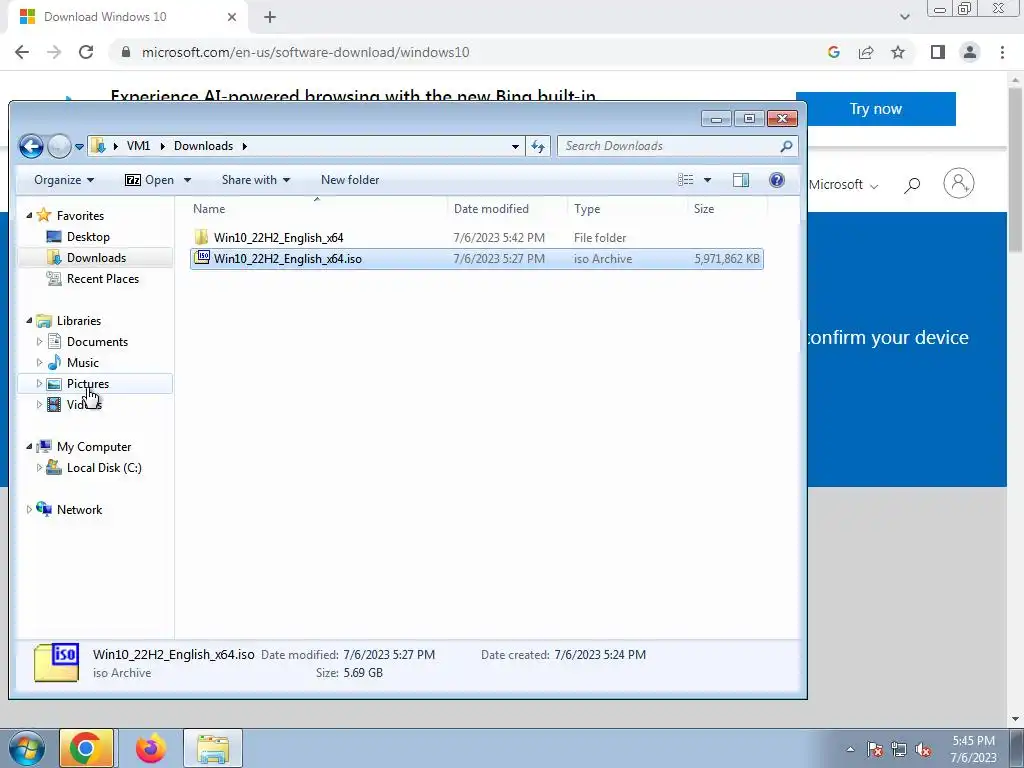Share this page from Chrome toolbar
This screenshot has width=1024, height=768.
(866, 52)
